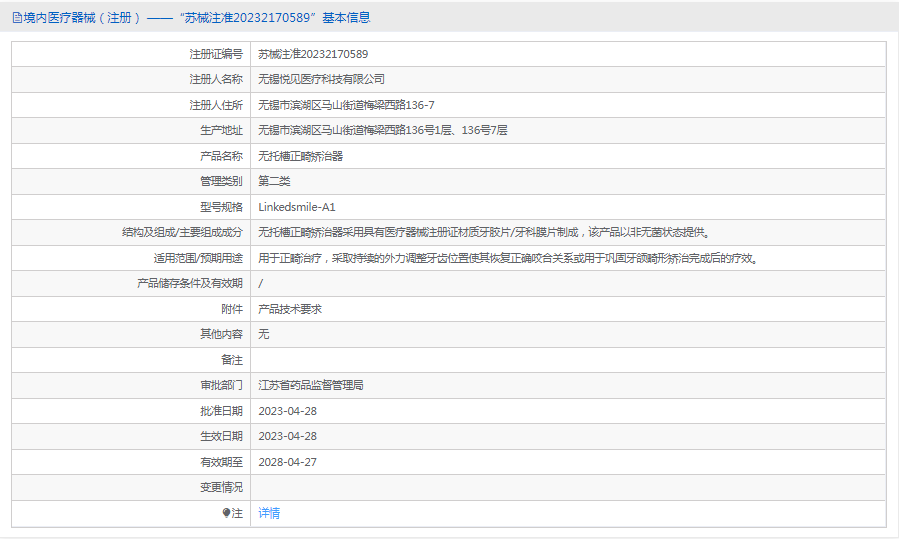Click production address ending in 136号7层
This screenshot has height=539, width=899.
[382, 130]
